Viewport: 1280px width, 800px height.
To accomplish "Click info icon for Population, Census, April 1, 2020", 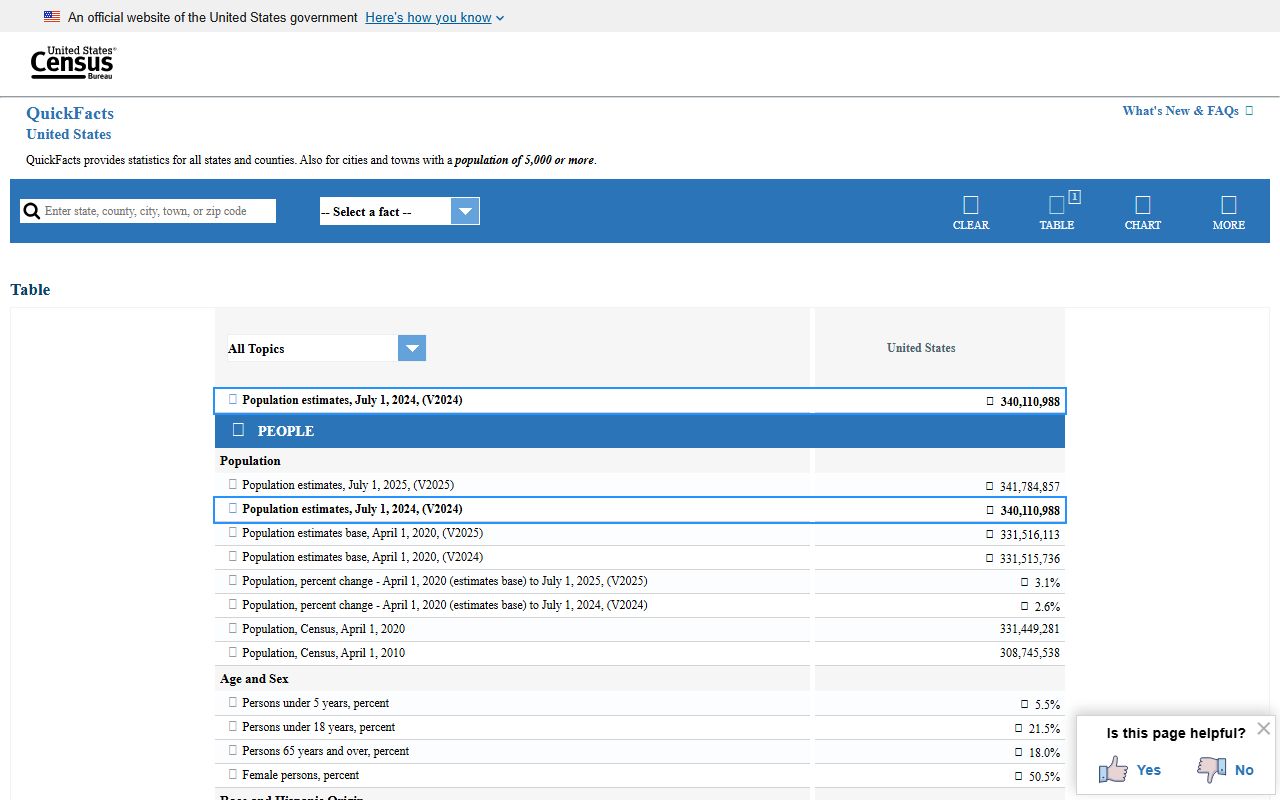I will [233, 628].
